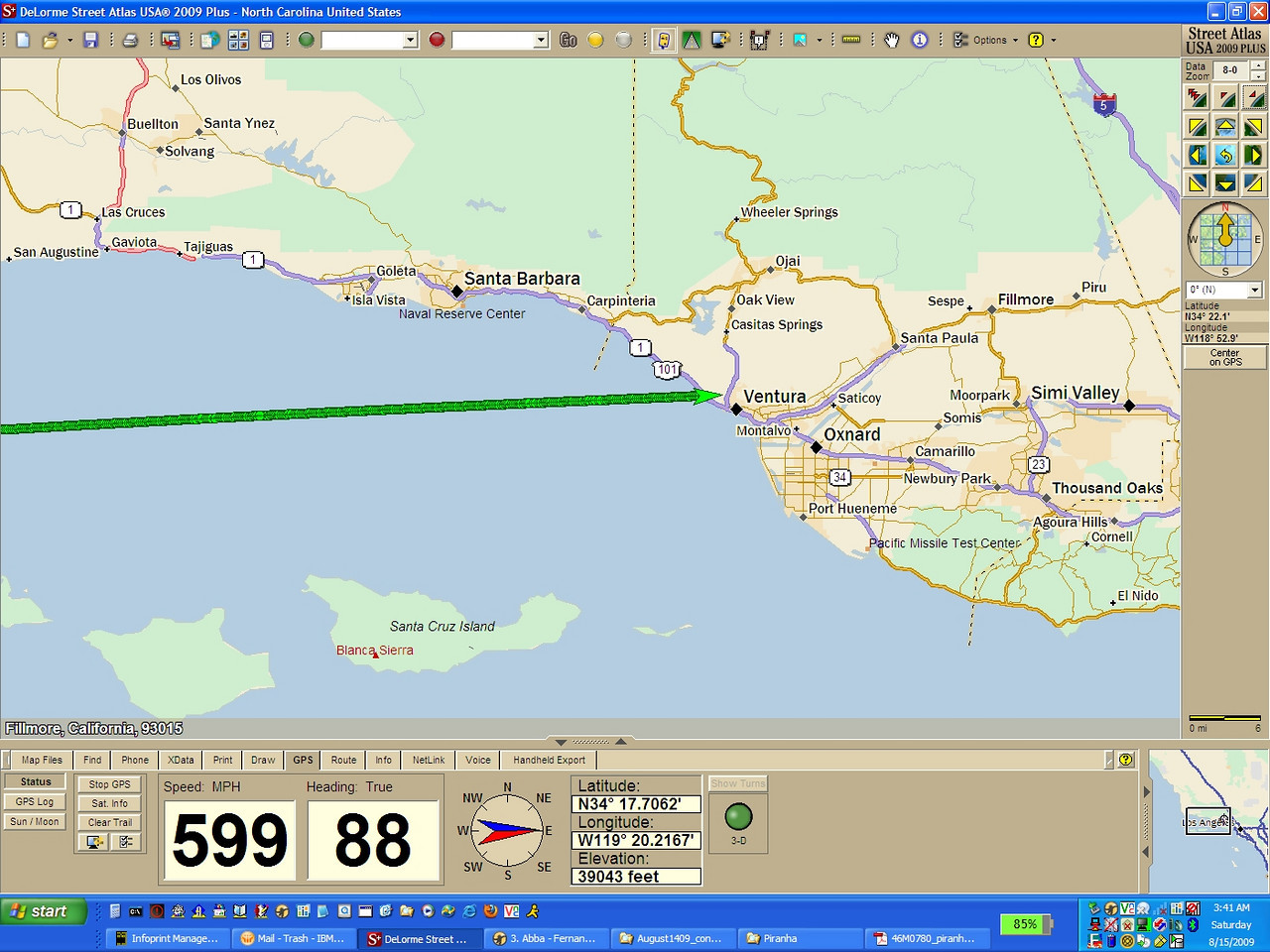This screenshot has width=1270, height=952.
Task: Decrease Data Zoom with down stepper
Action: (1258, 75)
